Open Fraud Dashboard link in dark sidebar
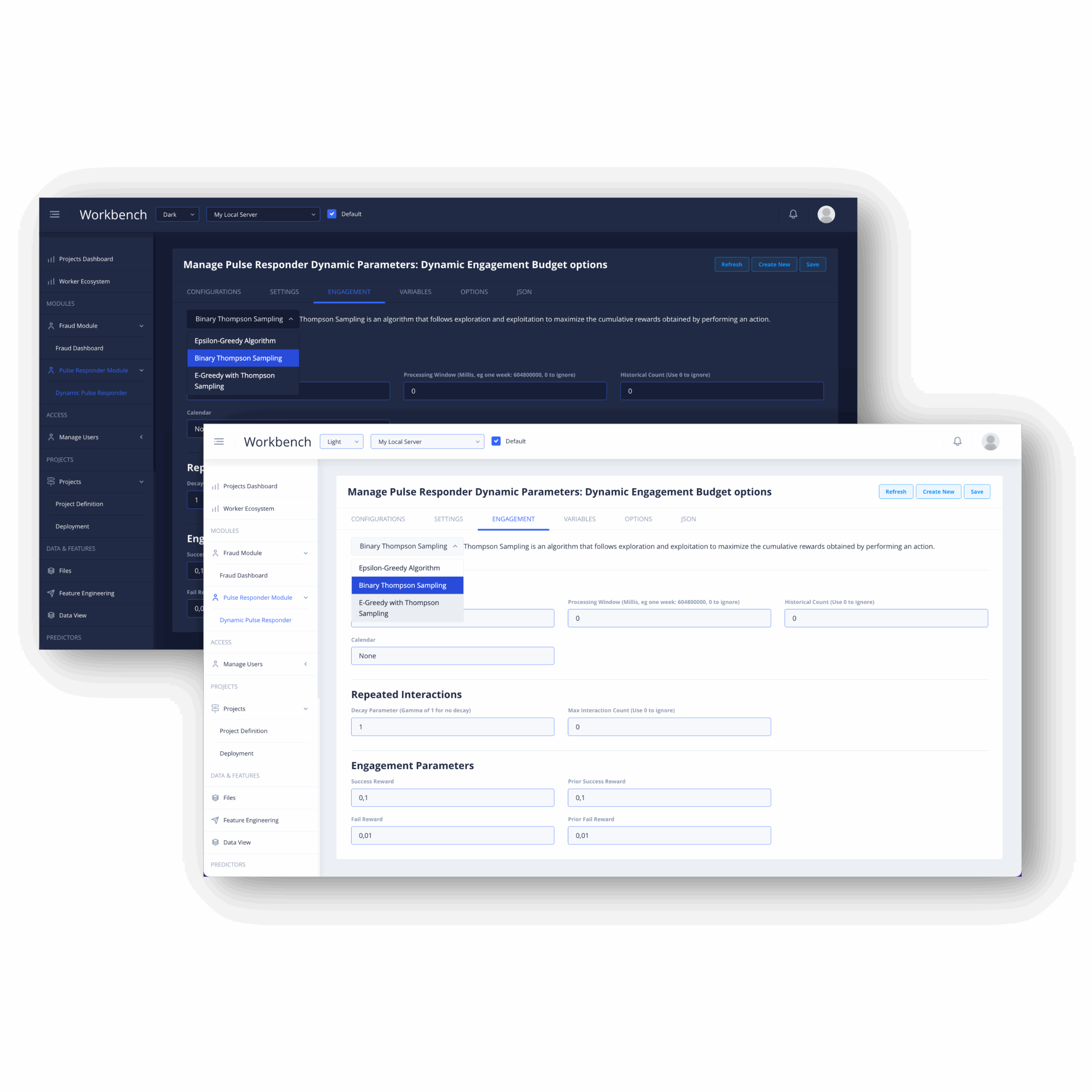Screen dimensions: 1092x1092 (x=79, y=348)
